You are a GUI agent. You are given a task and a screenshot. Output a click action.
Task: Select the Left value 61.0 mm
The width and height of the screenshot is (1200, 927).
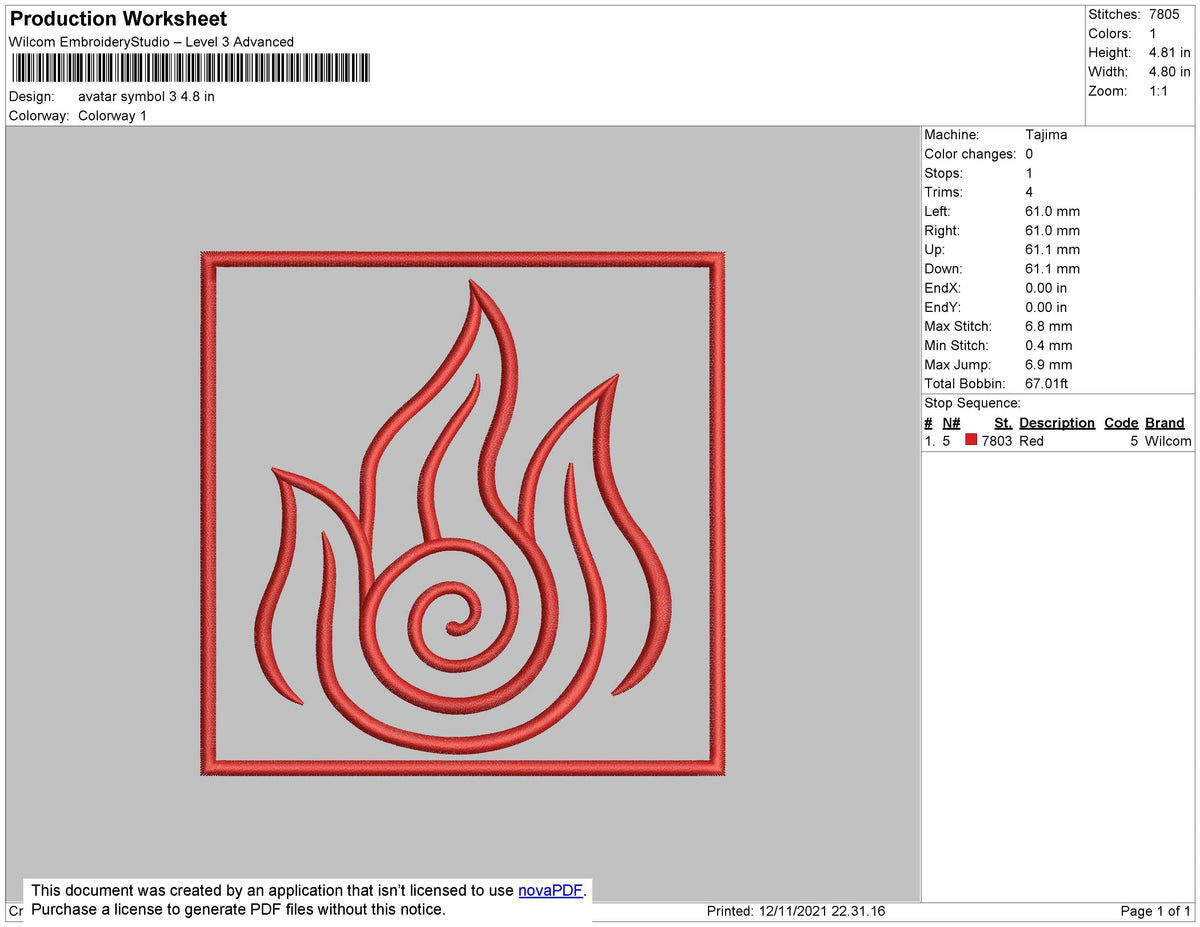coord(1052,211)
